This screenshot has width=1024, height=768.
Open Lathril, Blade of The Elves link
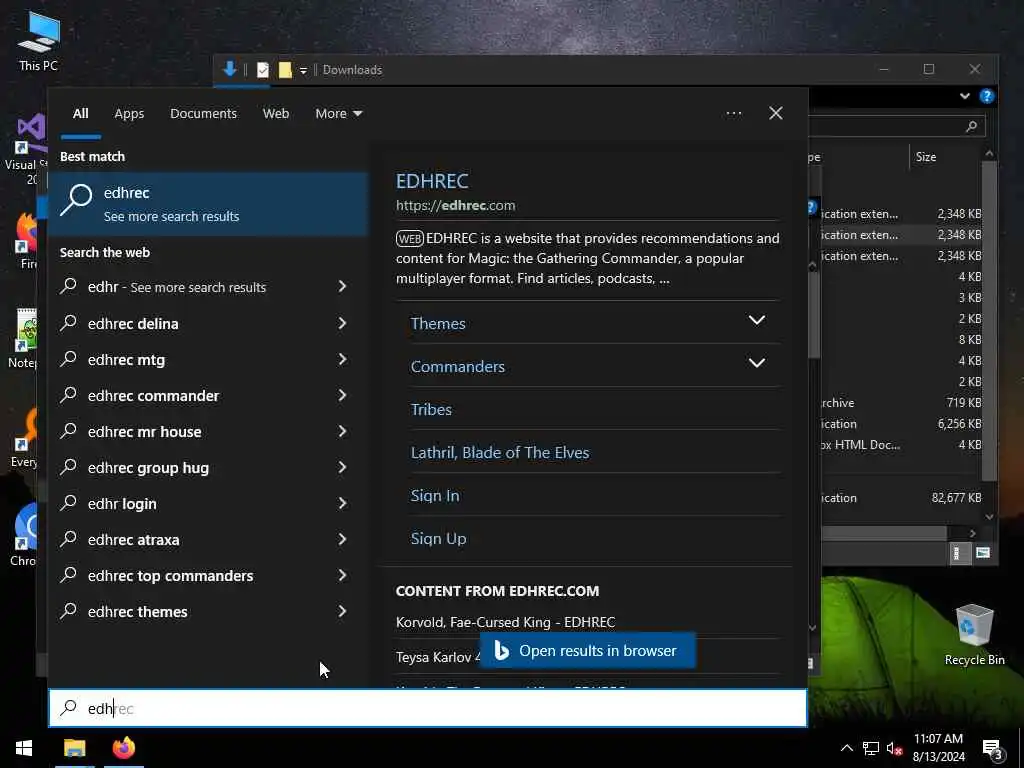click(x=500, y=453)
